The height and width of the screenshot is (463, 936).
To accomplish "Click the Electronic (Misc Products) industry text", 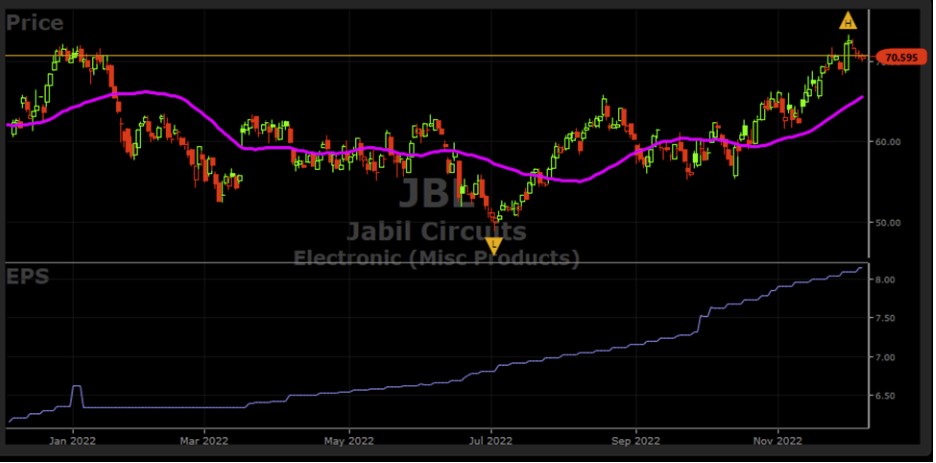I will [x=436, y=257].
